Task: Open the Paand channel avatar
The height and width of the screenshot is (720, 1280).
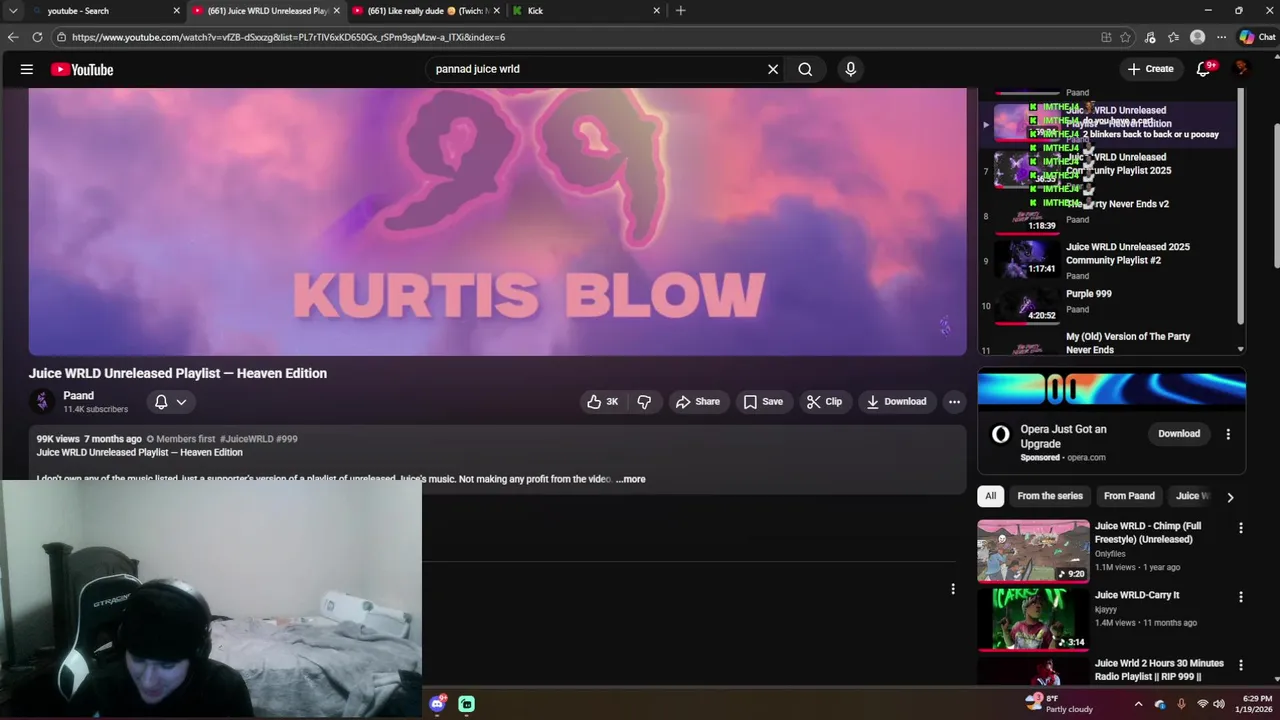Action: (42, 402)
